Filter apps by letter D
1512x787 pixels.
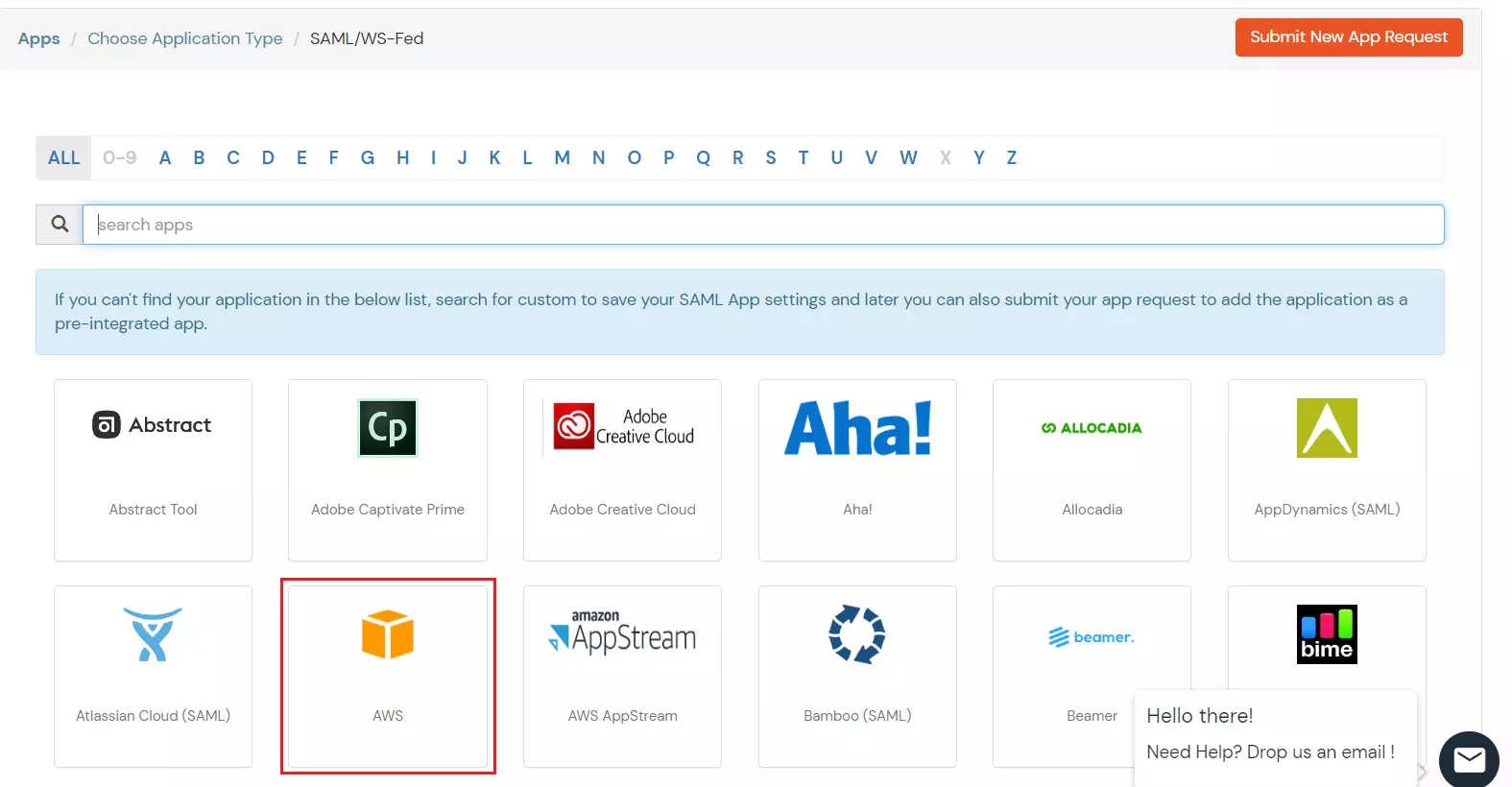pyautogui.click(x=268, y=157)
